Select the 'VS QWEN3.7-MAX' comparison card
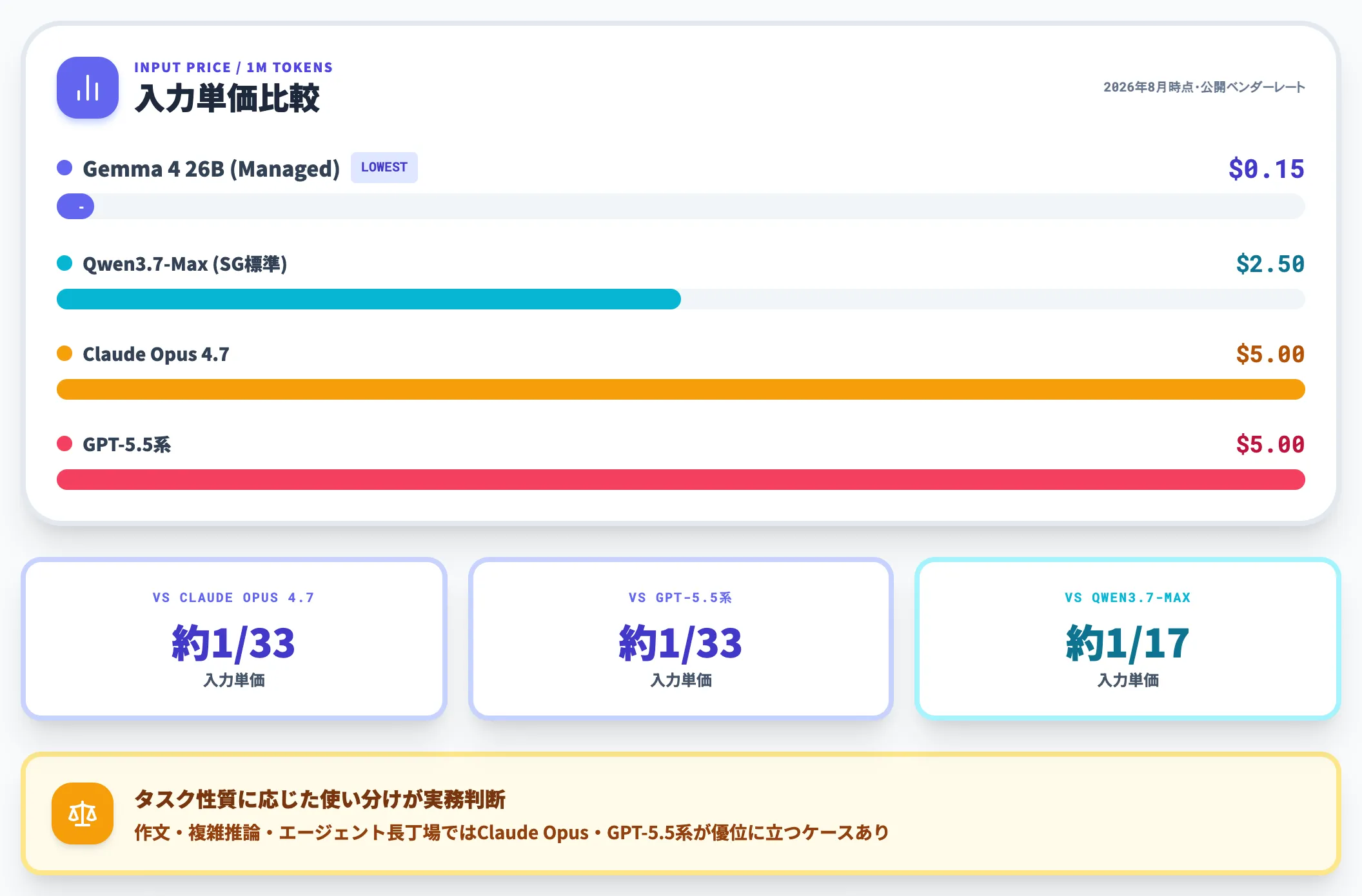The height and width of the screenshot is (896, 1362). (1128, 638)
